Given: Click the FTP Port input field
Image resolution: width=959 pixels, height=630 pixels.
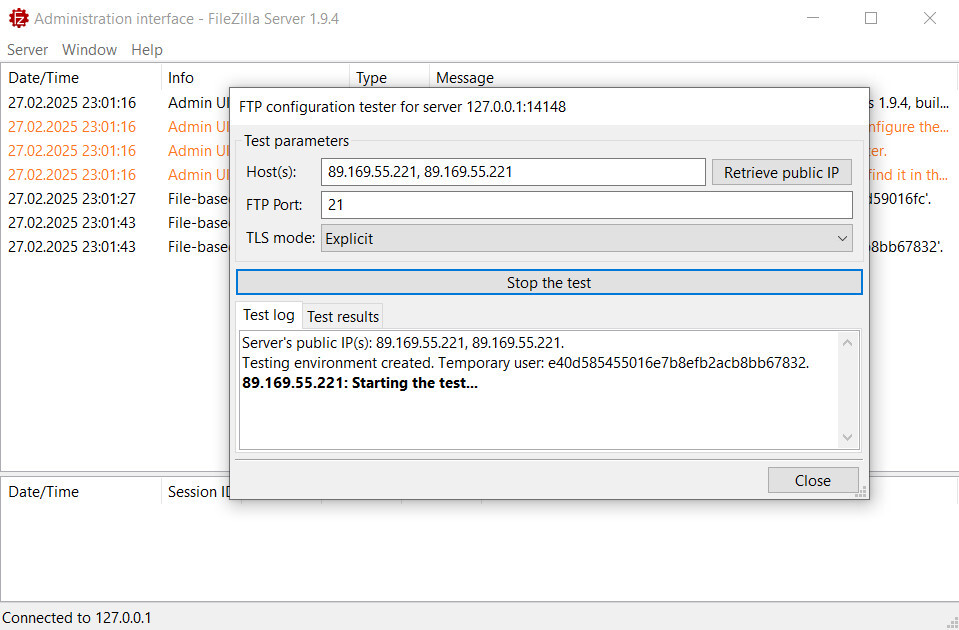Looking at the screenshot, I should coord(587,205).
